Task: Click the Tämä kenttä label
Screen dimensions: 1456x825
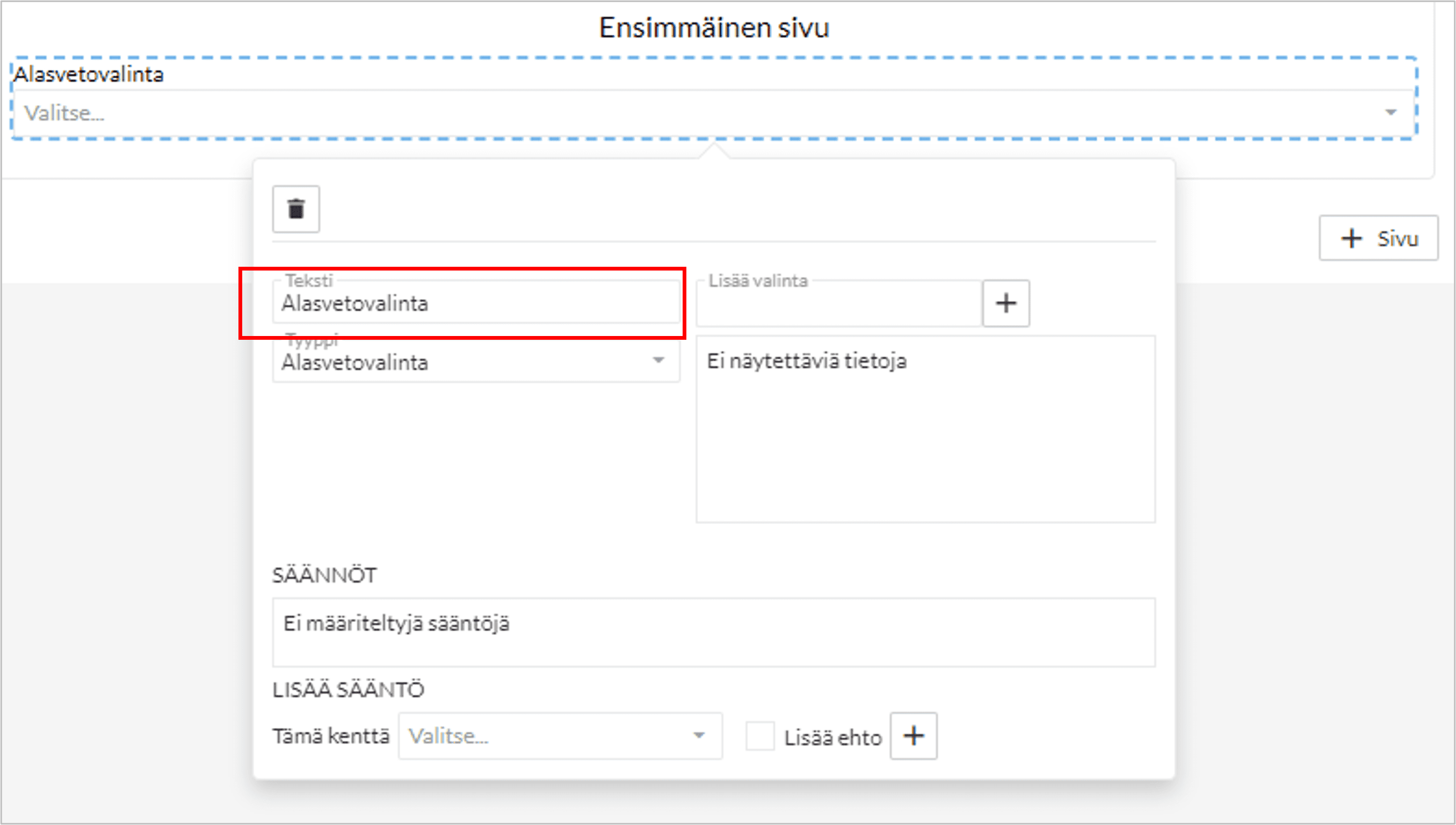Action: 331,736
